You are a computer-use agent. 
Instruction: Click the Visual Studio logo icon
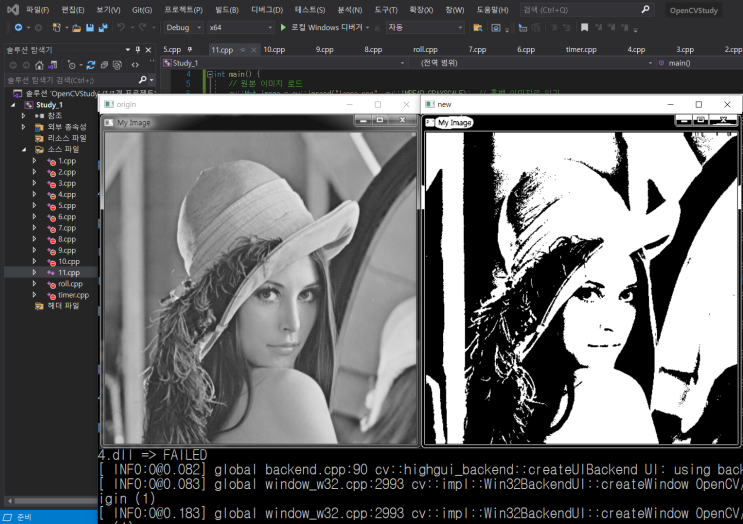tap(13, 9)
